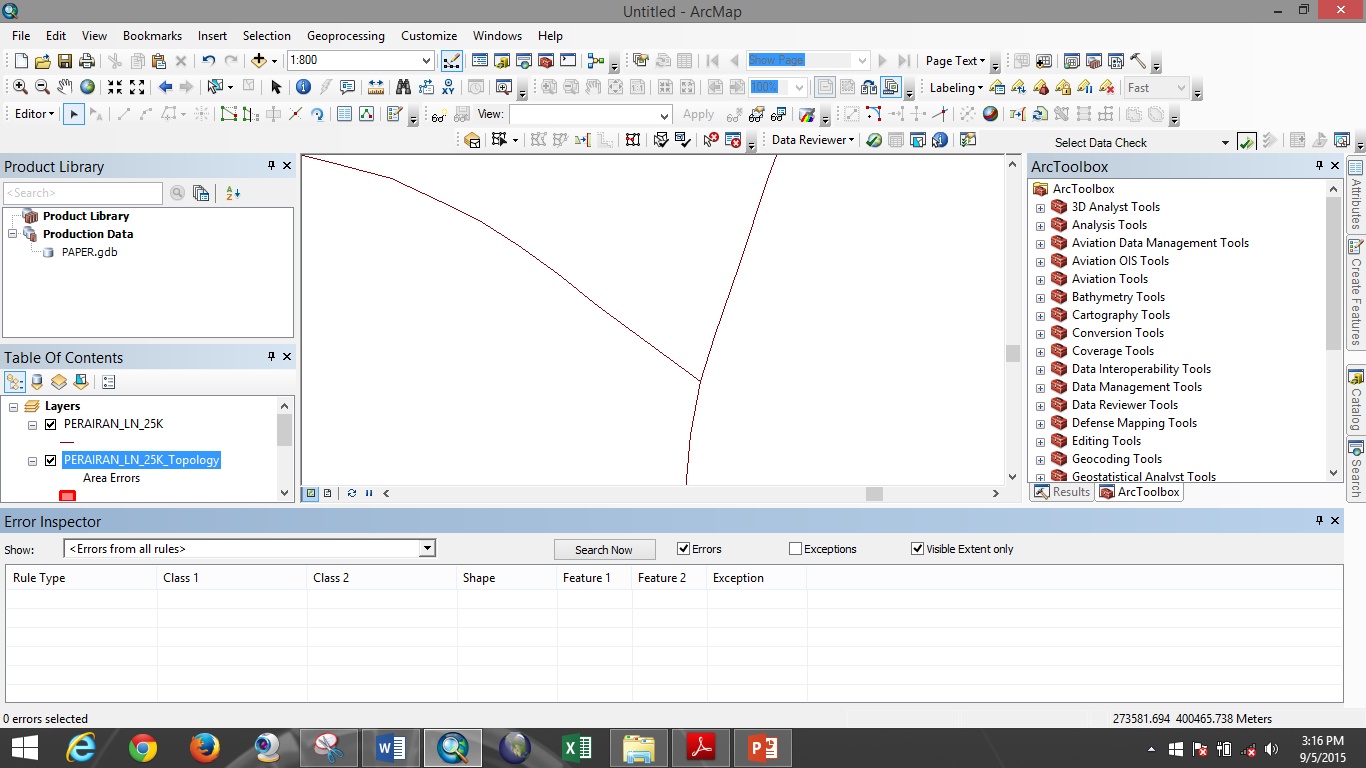Click the Search Now button

pos(604,549)
